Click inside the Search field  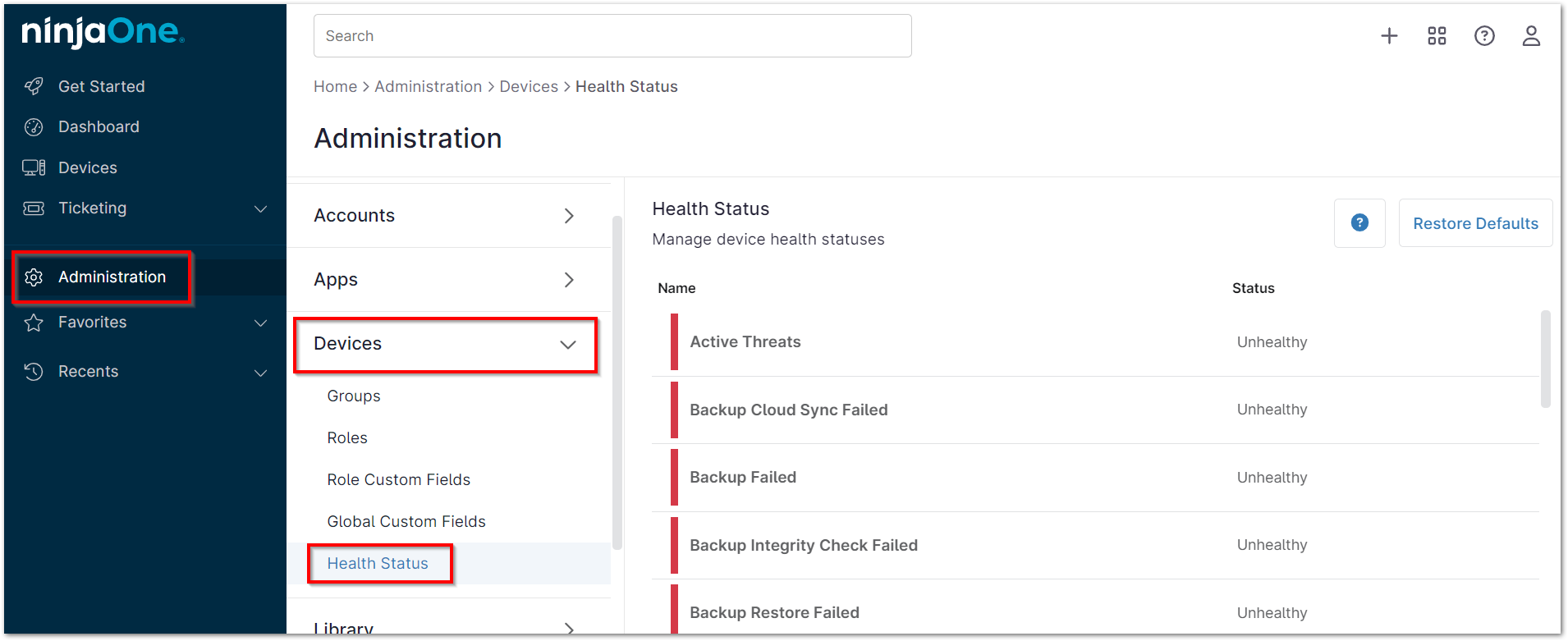click(x=612, y=35)
